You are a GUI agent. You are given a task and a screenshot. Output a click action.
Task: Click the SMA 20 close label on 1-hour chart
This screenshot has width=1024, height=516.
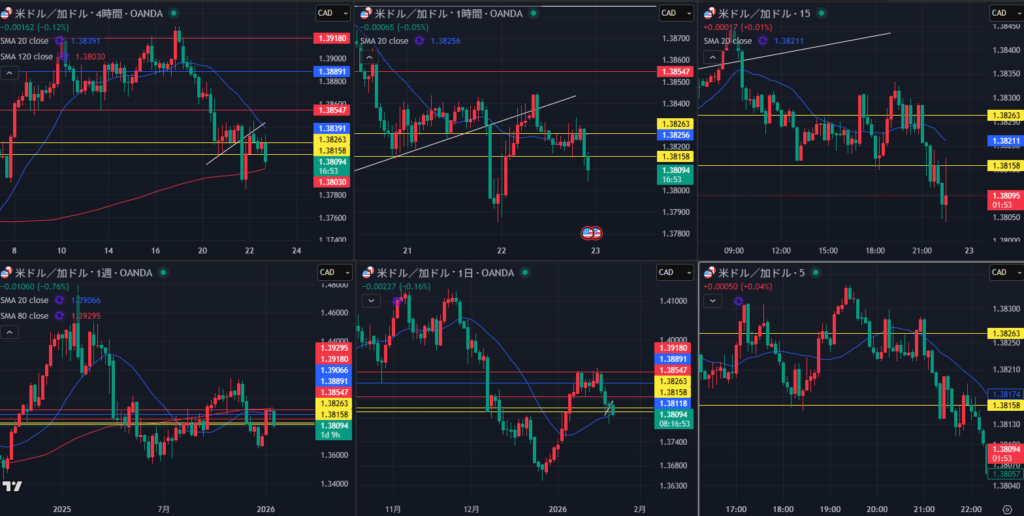[385, 41]
